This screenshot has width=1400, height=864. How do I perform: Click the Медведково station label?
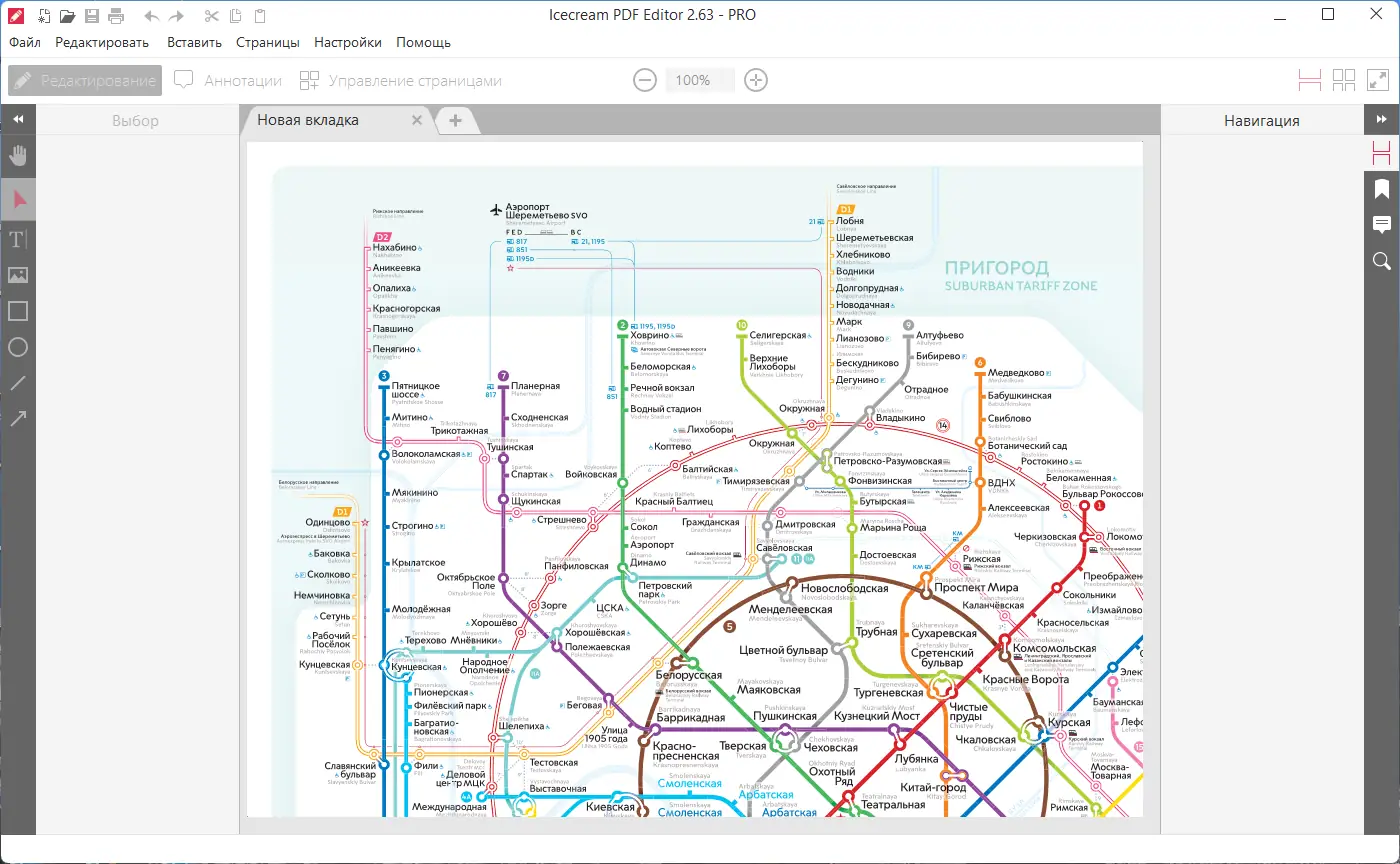pyautogui.click(x=1016, y=373)
